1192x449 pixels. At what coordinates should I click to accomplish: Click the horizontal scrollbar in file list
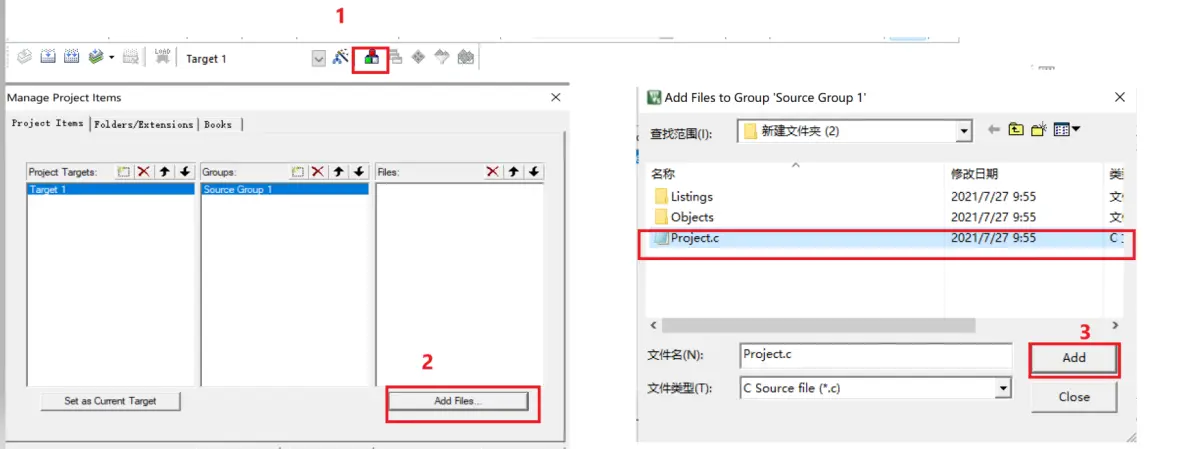pyautogui.click(x=819, y=325)
